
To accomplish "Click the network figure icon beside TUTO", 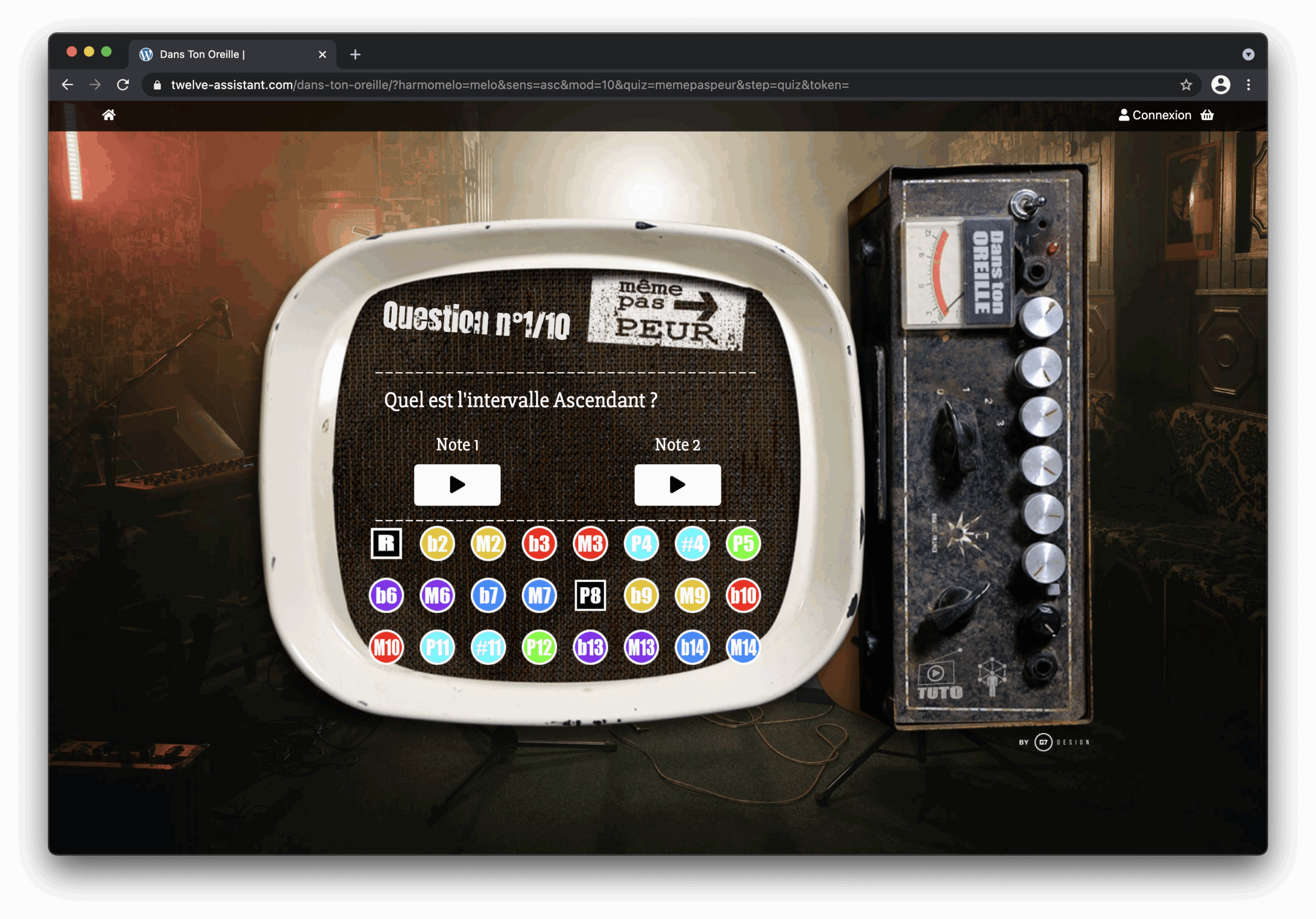I will [x=992, y=676].
